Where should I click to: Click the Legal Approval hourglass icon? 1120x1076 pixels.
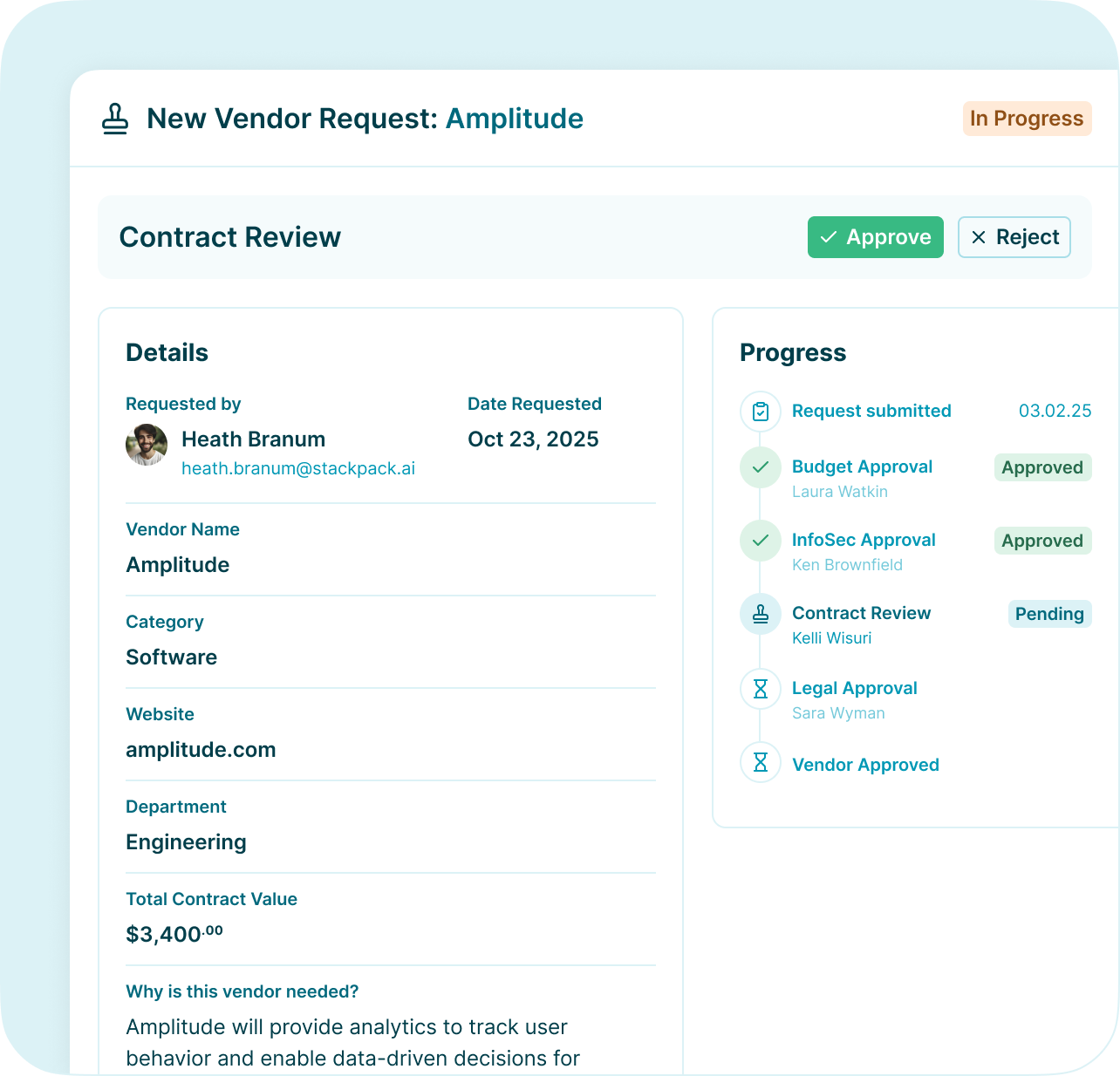click(x=761, y=689)
